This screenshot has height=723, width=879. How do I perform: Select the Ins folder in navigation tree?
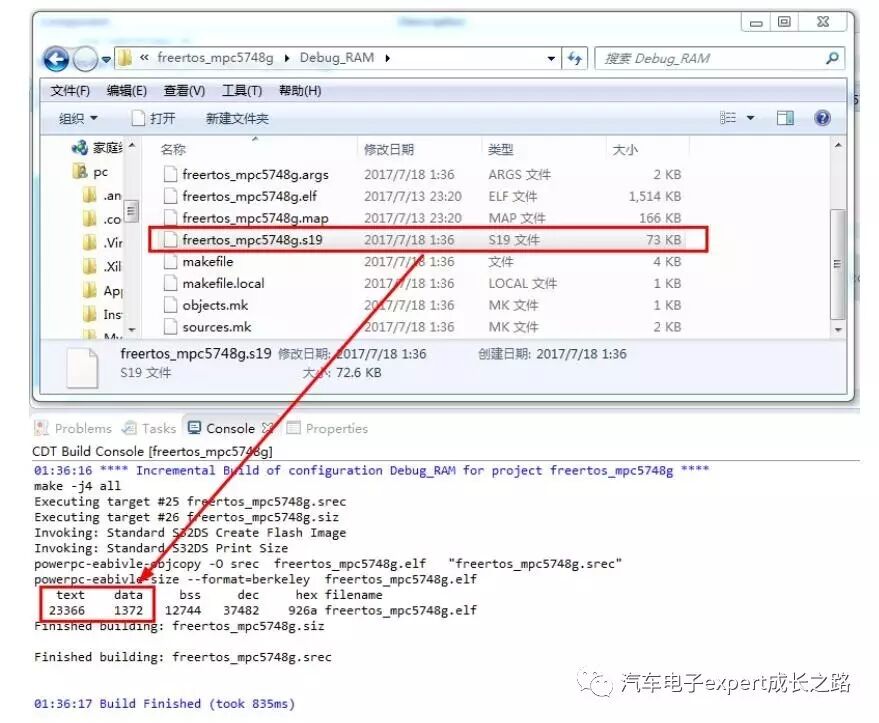103,314
